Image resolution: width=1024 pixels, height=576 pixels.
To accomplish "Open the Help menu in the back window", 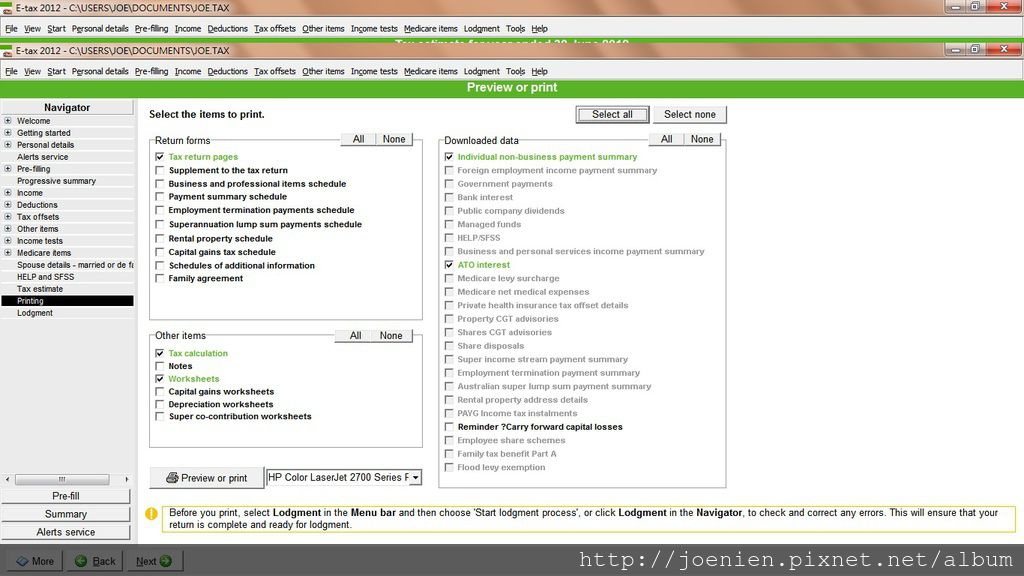I will (x=539, y=29).
